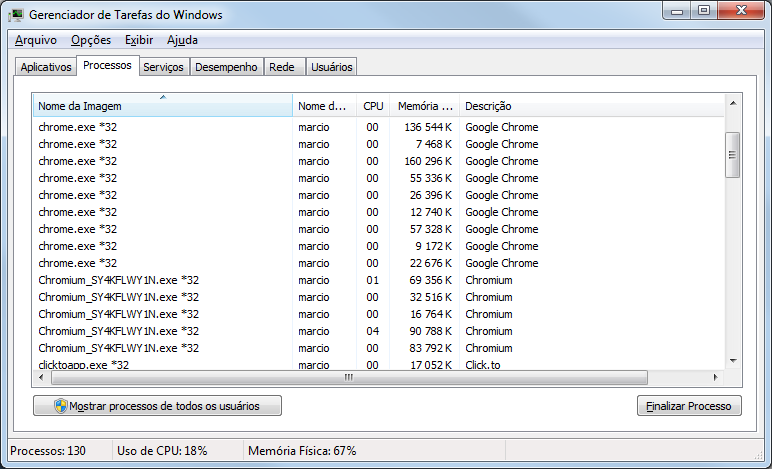This screenshot has height=469, width=772.
Task: Click the horizontal scrollbar left arrow
Action: tap(41, 377)
